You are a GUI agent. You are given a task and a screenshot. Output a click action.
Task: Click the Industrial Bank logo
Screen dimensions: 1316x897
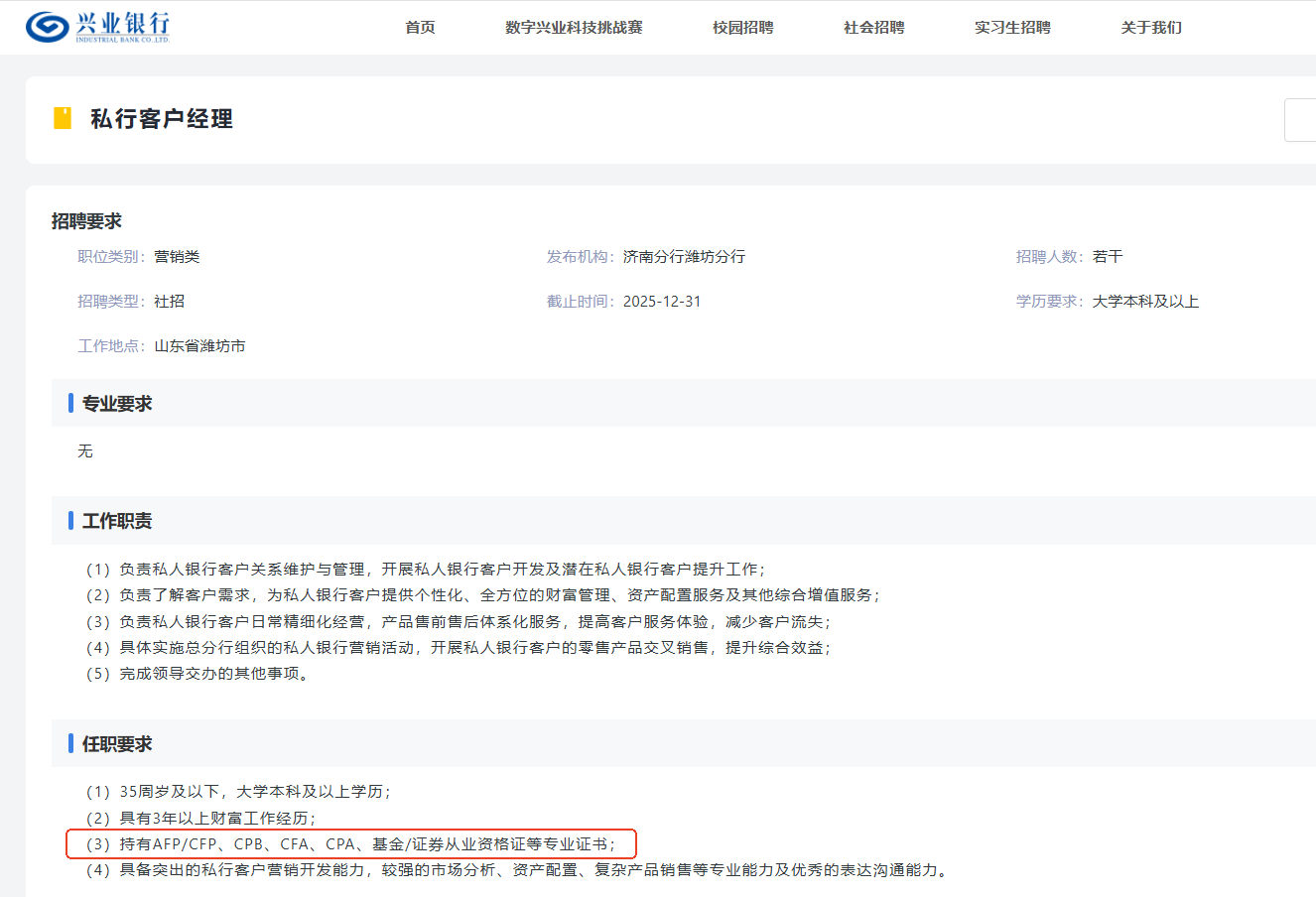(x=97, y=27)
